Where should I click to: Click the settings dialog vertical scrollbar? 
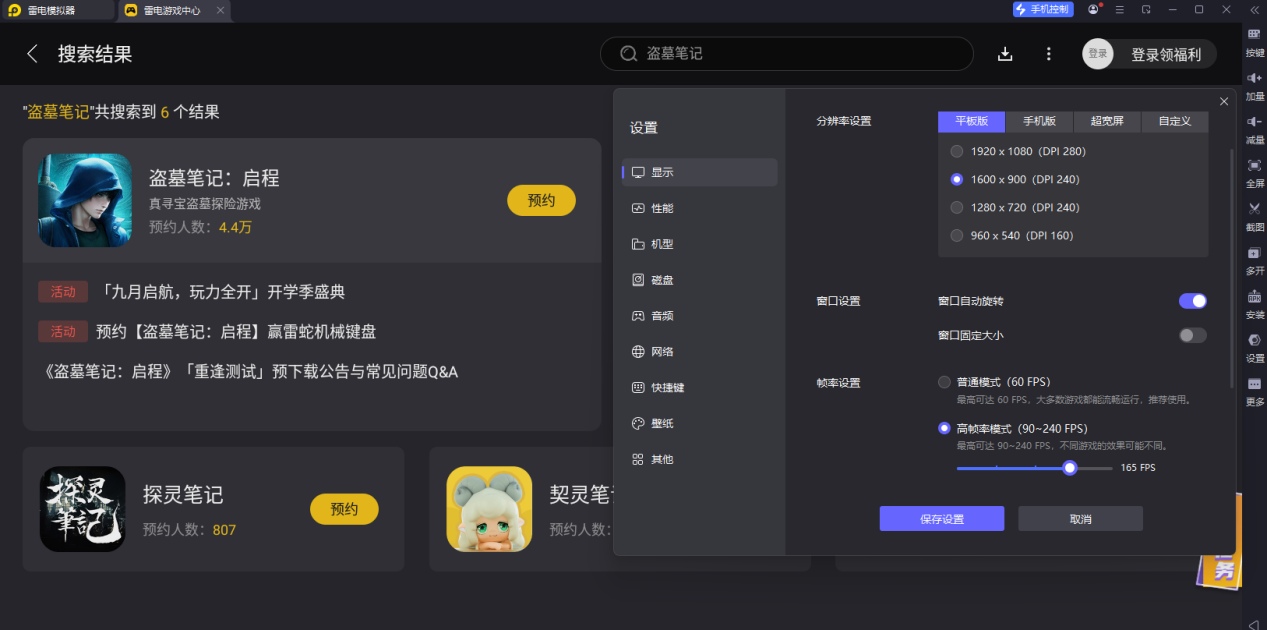point(1233,268)
